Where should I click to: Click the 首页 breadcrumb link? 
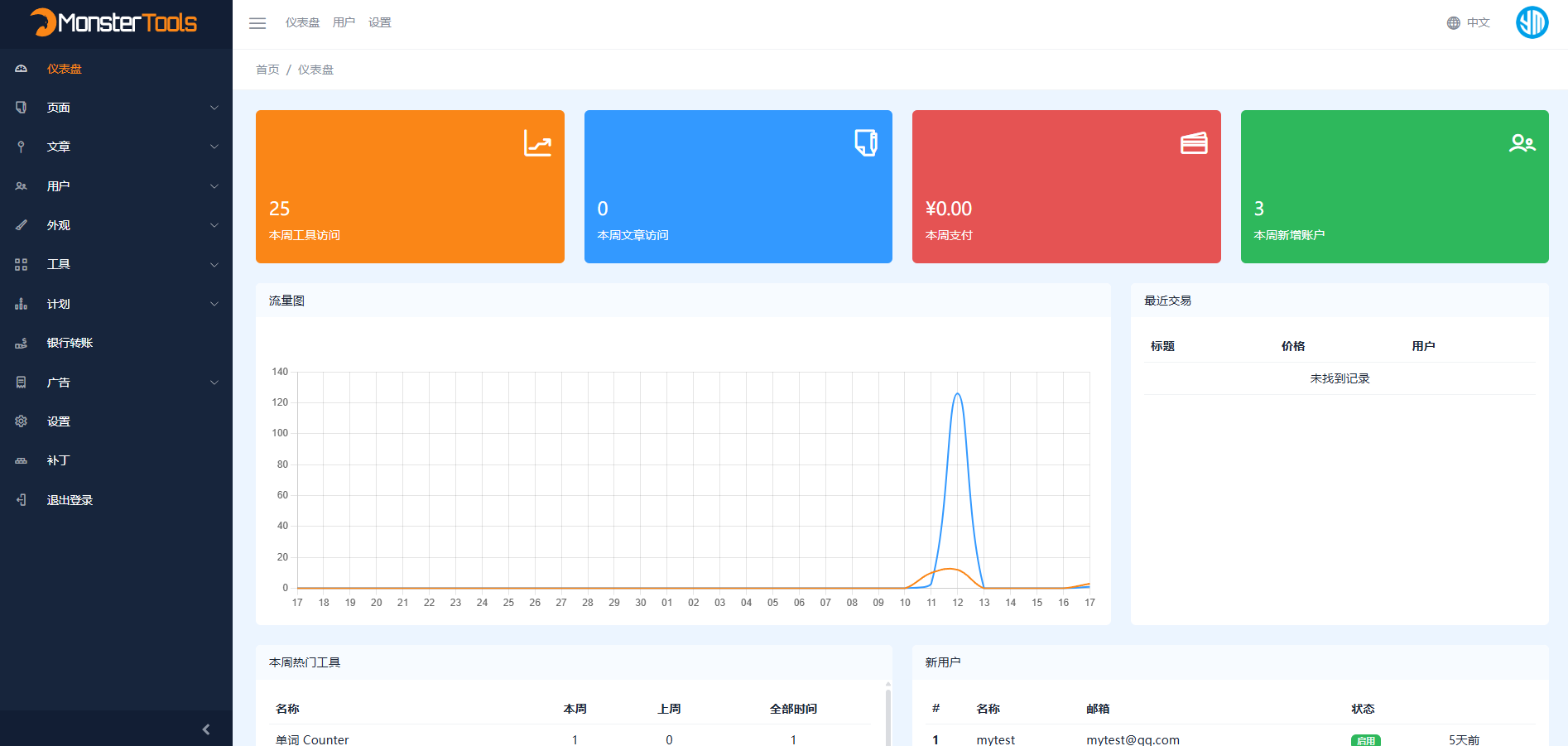(x=267, y=70)
